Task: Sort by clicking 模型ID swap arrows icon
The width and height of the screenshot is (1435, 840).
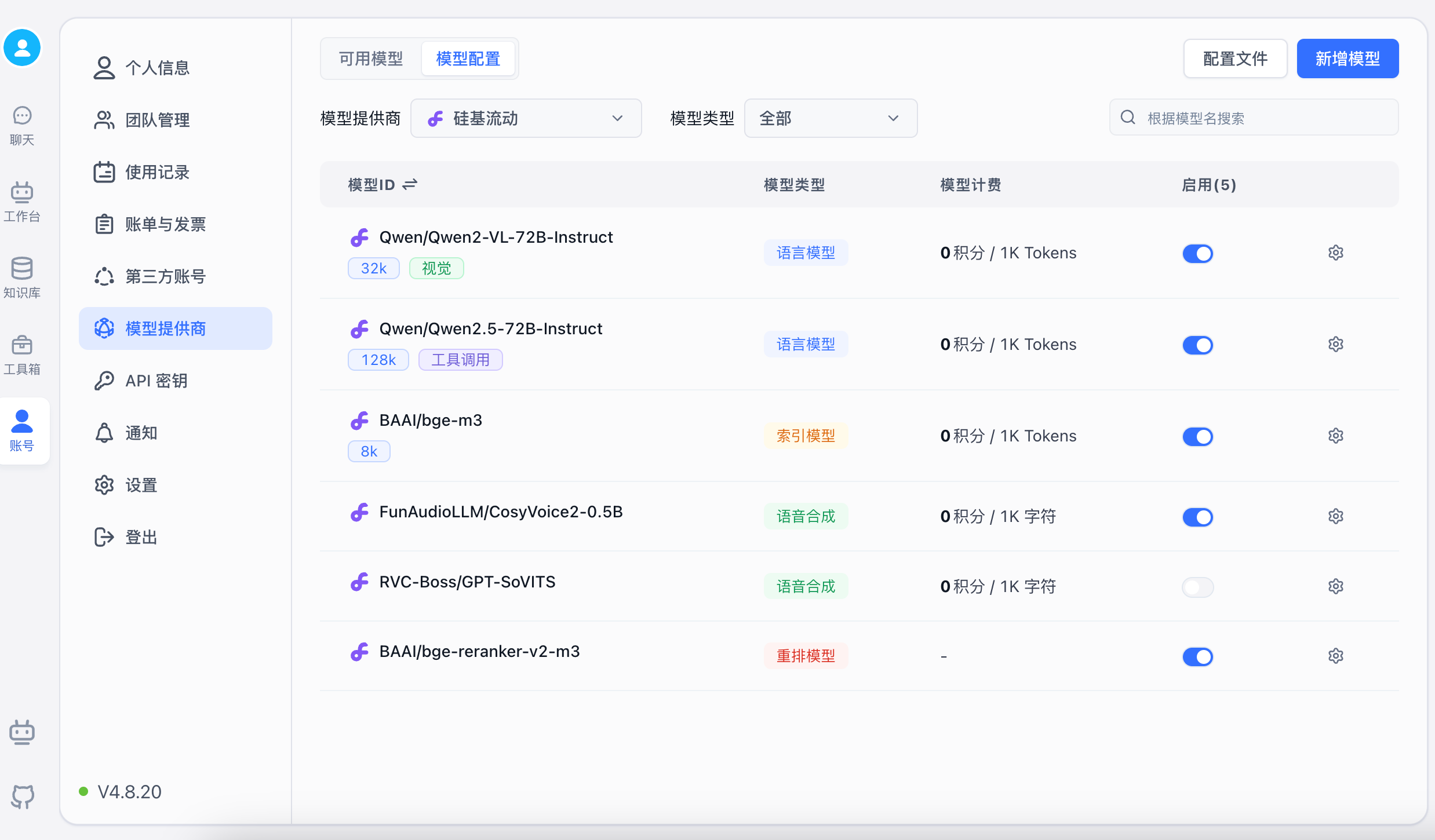Action: click(410, 184)
